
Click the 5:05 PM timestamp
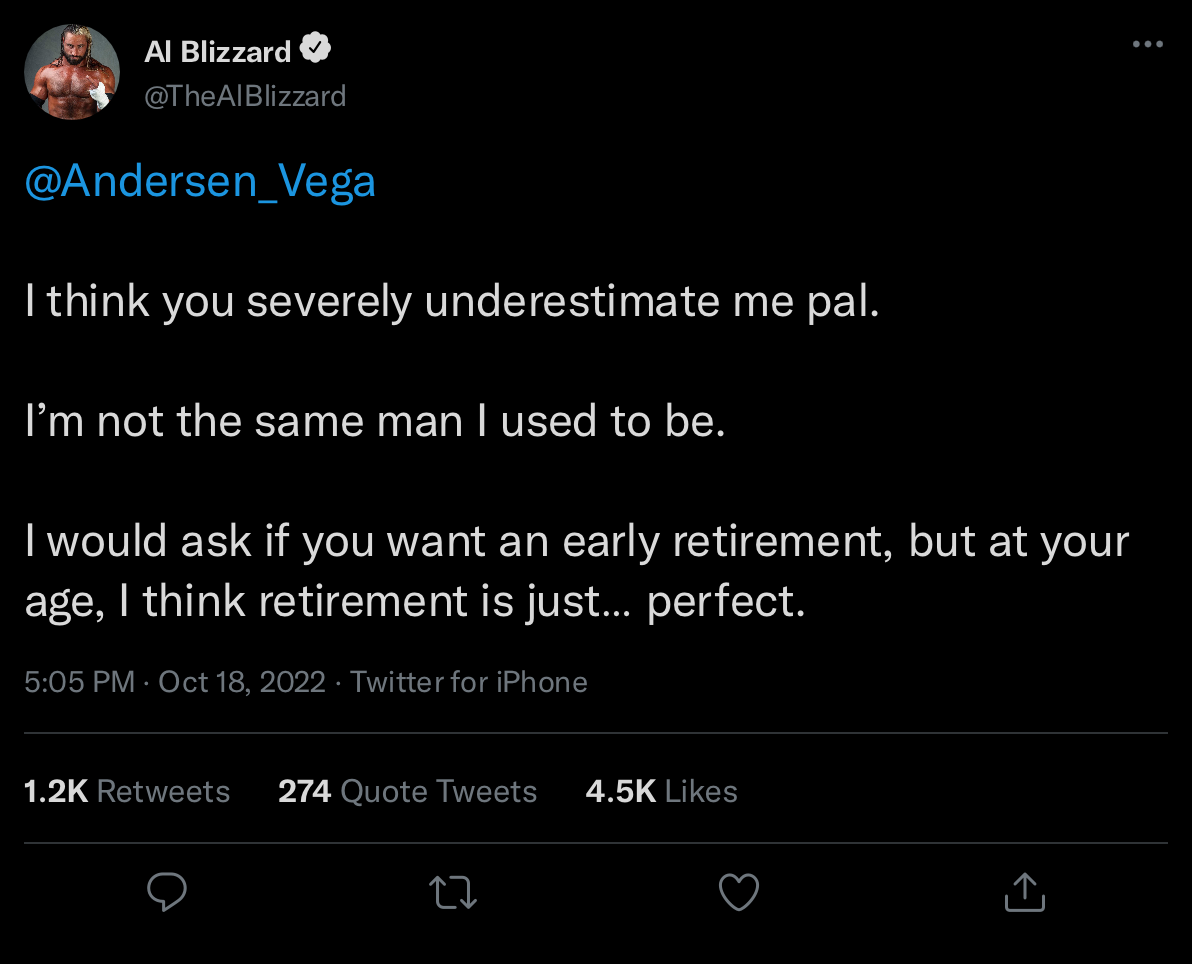pyautogui.click(x=79, y=682)
